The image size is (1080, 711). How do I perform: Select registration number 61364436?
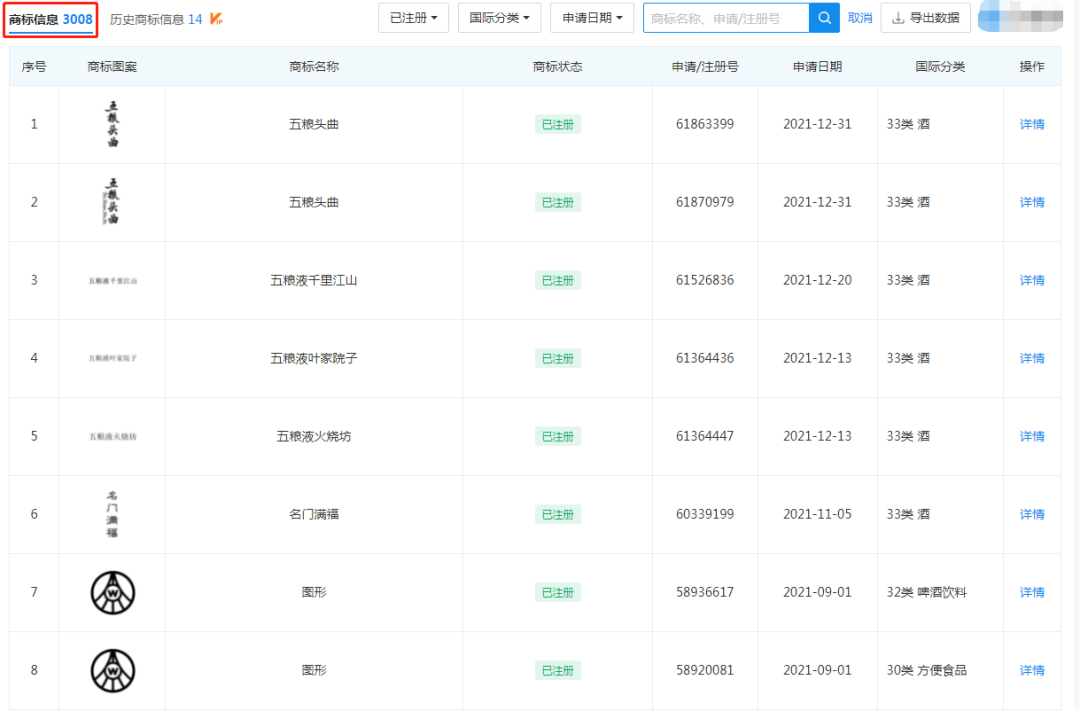(x=705, y=358)
